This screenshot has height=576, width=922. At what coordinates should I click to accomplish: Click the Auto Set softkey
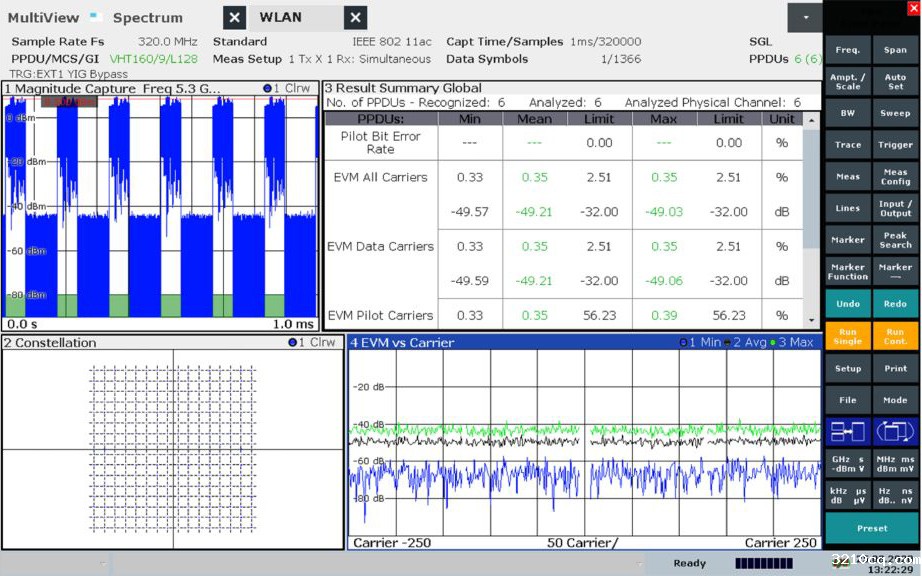pos(895,82)
